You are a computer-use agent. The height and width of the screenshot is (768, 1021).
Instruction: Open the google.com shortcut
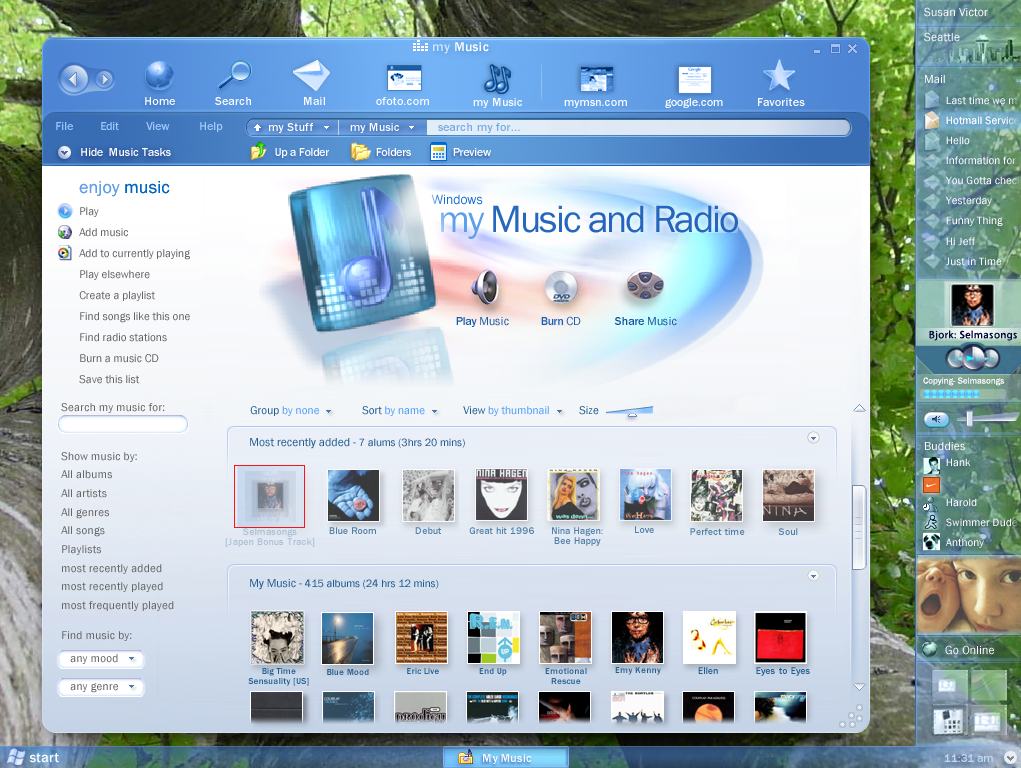(694, 79)
